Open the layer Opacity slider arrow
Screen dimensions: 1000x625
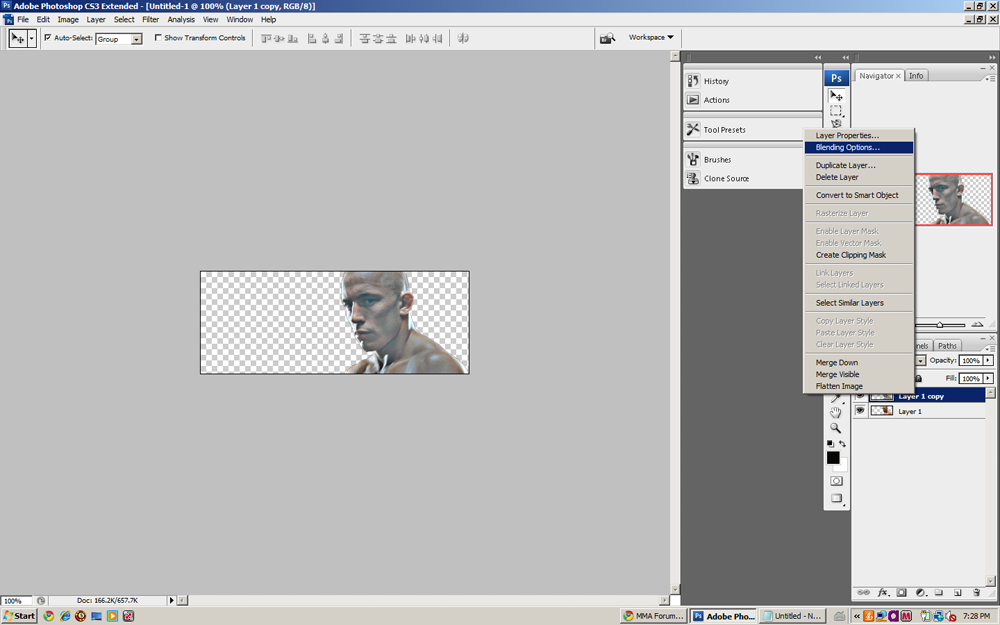coord(988,360)
